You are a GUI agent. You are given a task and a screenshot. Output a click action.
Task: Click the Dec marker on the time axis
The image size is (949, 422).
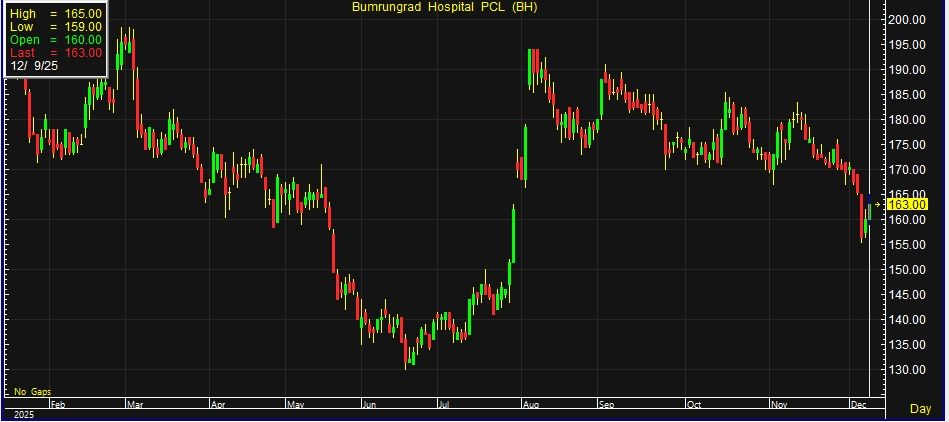(859, 404)
